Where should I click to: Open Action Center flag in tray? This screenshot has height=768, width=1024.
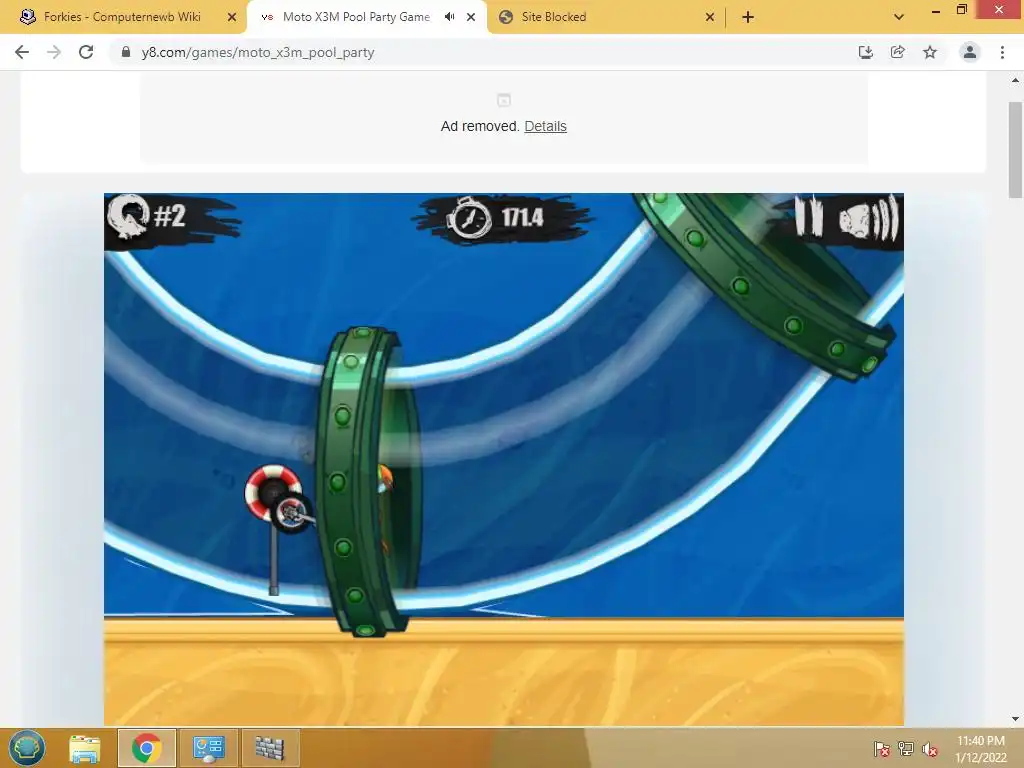tap(881, 749)
